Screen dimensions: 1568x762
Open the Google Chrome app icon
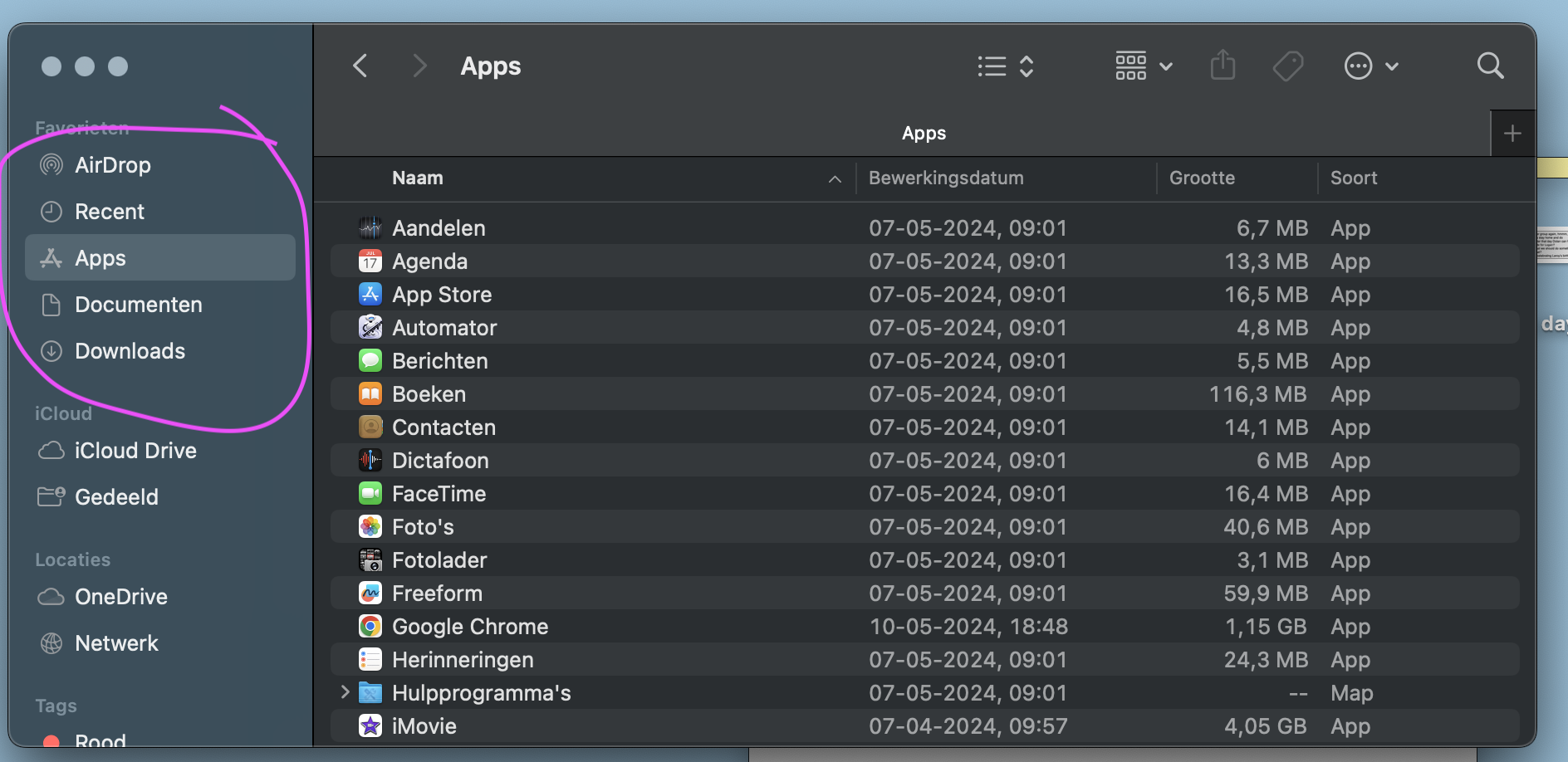click(x=370, y=627)
